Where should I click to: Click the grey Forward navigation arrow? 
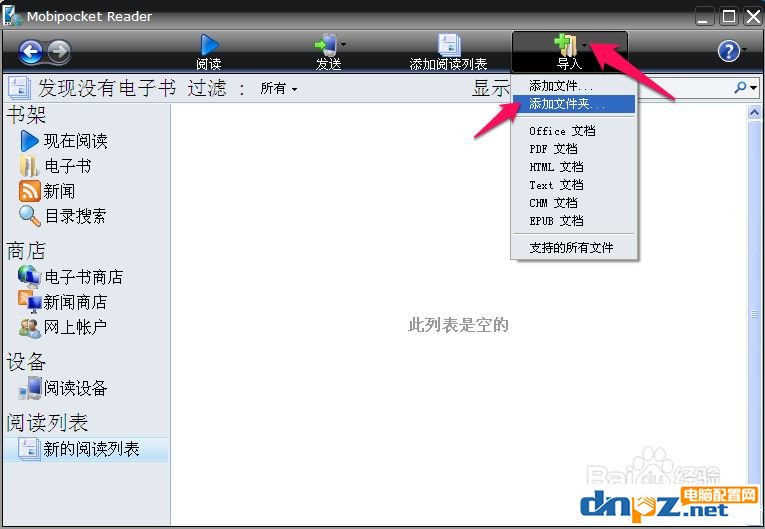60,51
